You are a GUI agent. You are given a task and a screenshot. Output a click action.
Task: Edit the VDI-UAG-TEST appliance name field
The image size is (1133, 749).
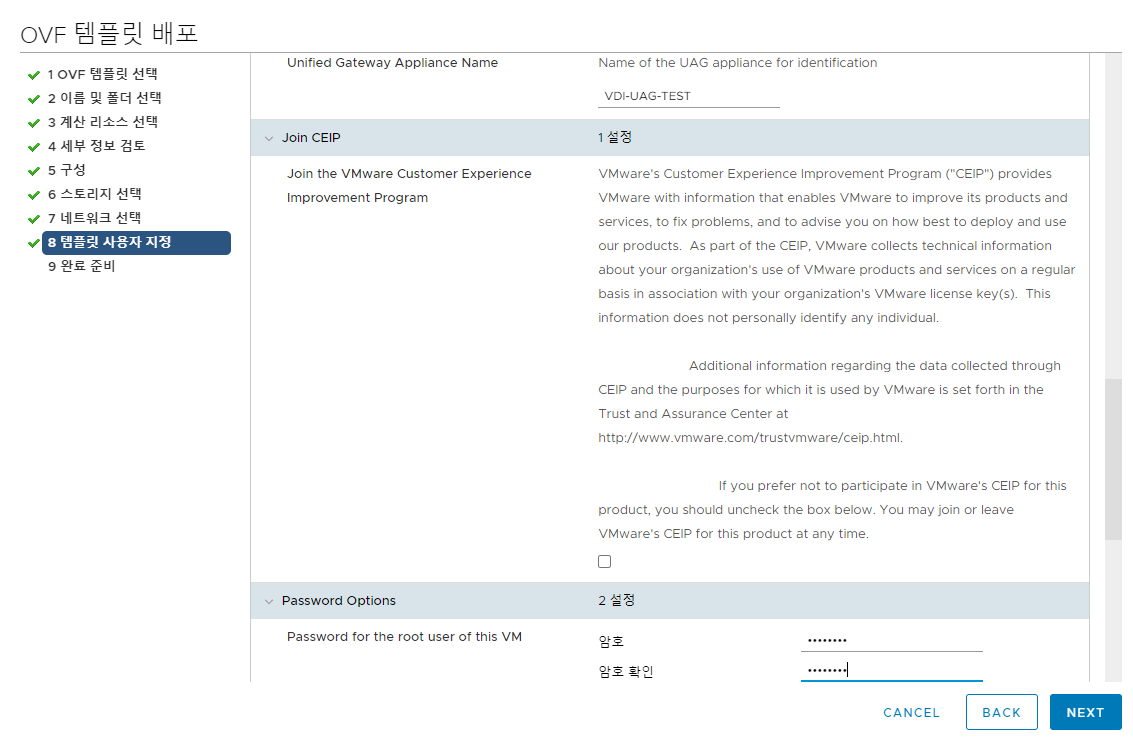(x=689, y=96)
